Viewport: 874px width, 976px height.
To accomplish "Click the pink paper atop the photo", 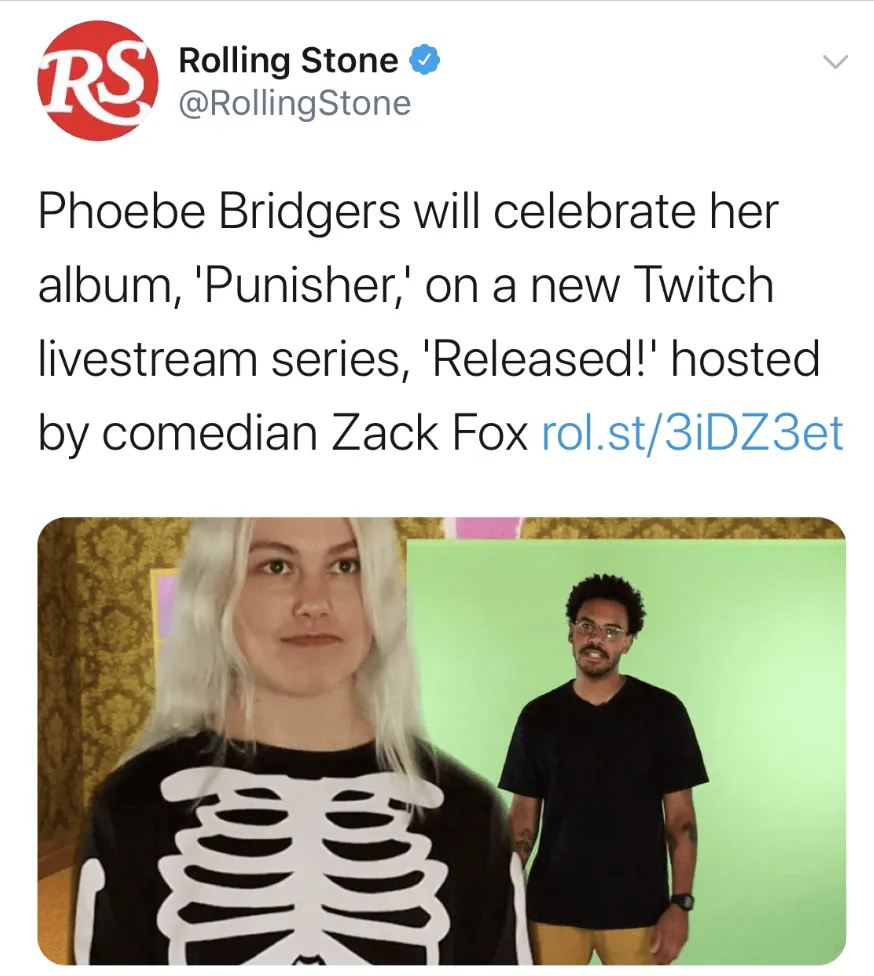I will tap(487, 528).
